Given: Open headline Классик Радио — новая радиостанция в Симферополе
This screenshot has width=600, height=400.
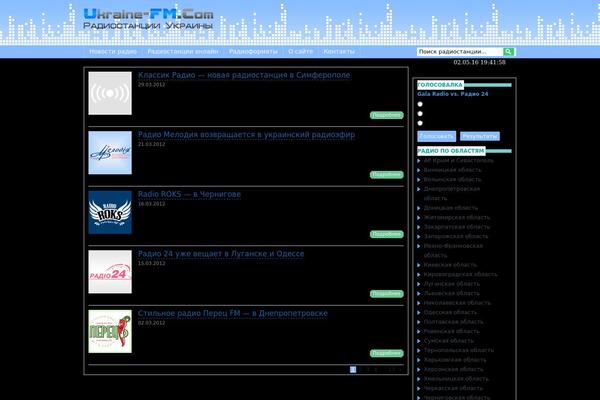Looking at the screenshot, I should (244, 75).
